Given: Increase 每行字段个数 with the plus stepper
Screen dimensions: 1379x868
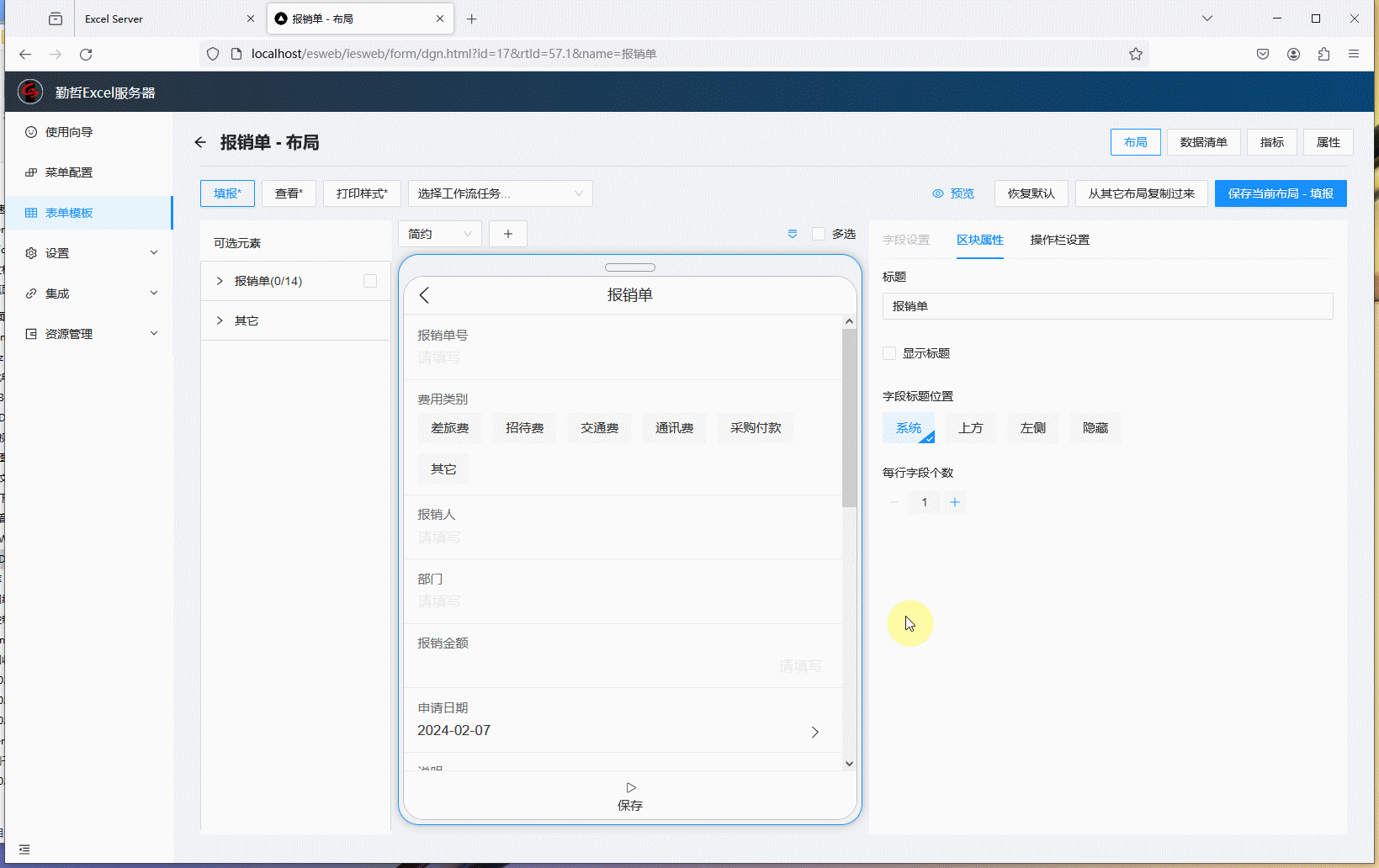Looking at the screenshot, I should point(955,502).
